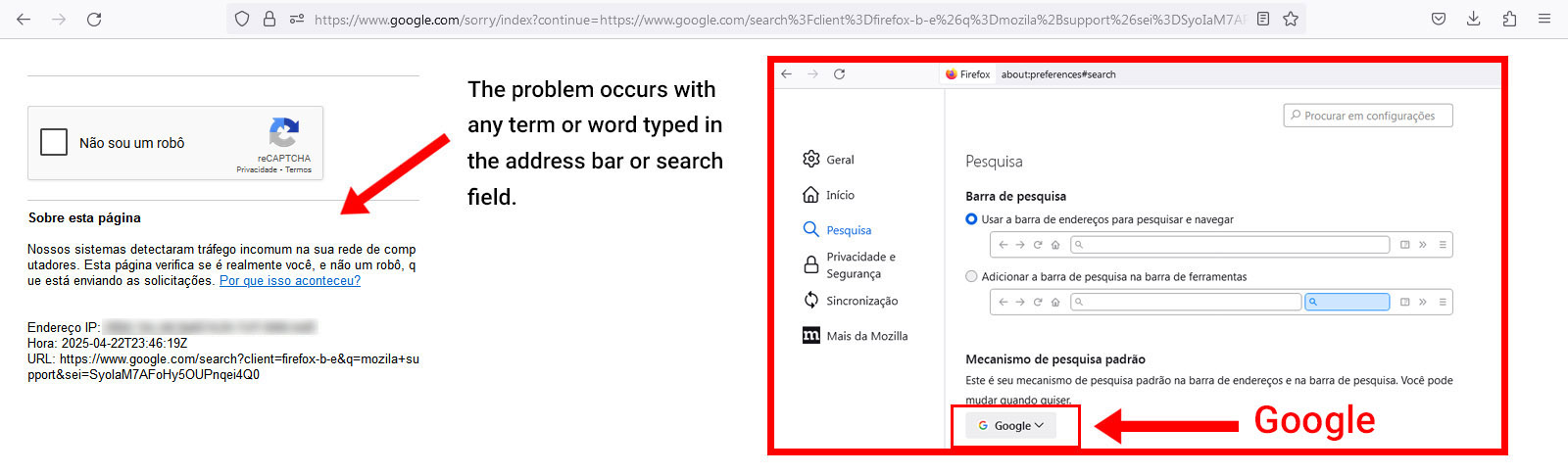This screenshot has height=475, width=1568.
Task: Open the site permissions icon in the address bar
Action: [x=296, y=19]
